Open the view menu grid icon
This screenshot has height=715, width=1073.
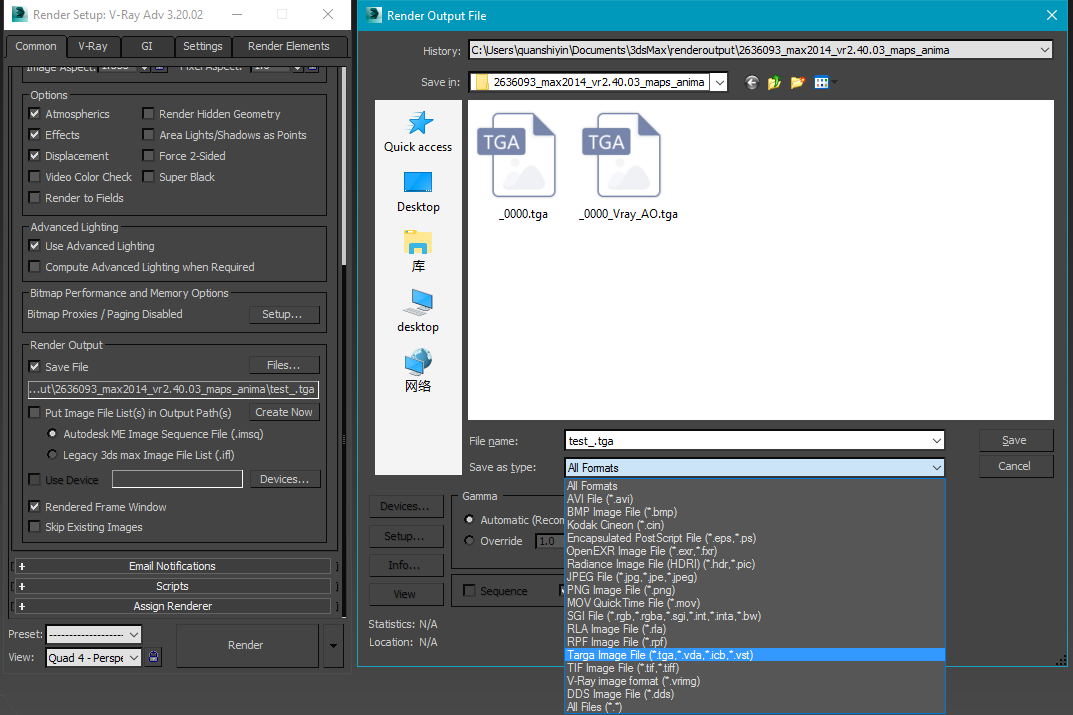click(822, 83)
